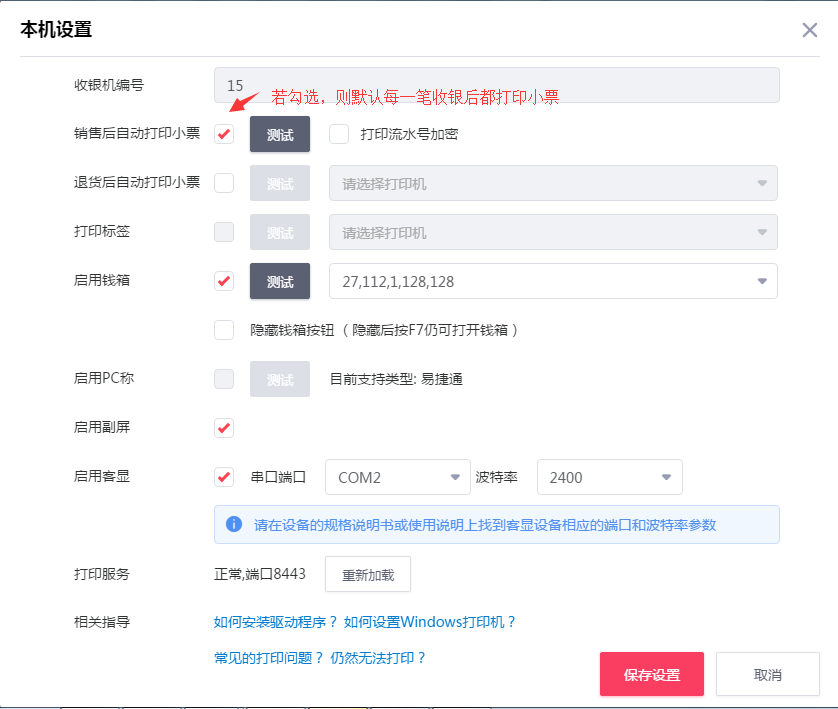Uncheck 销售后自动打印小票
Viewport: 838px width, 709px height.
tap(223, 133)
